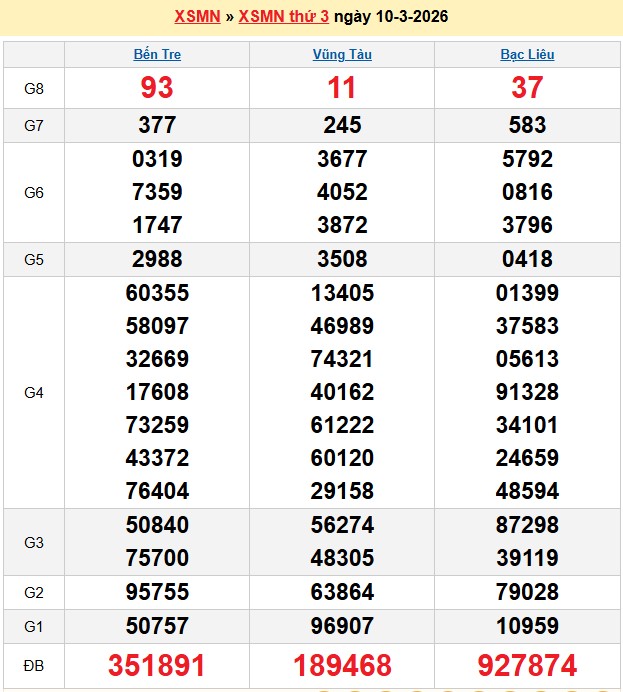Screen dimensions: 623x692
Task: Select the G4 number 74321
Action: [342, 359]
